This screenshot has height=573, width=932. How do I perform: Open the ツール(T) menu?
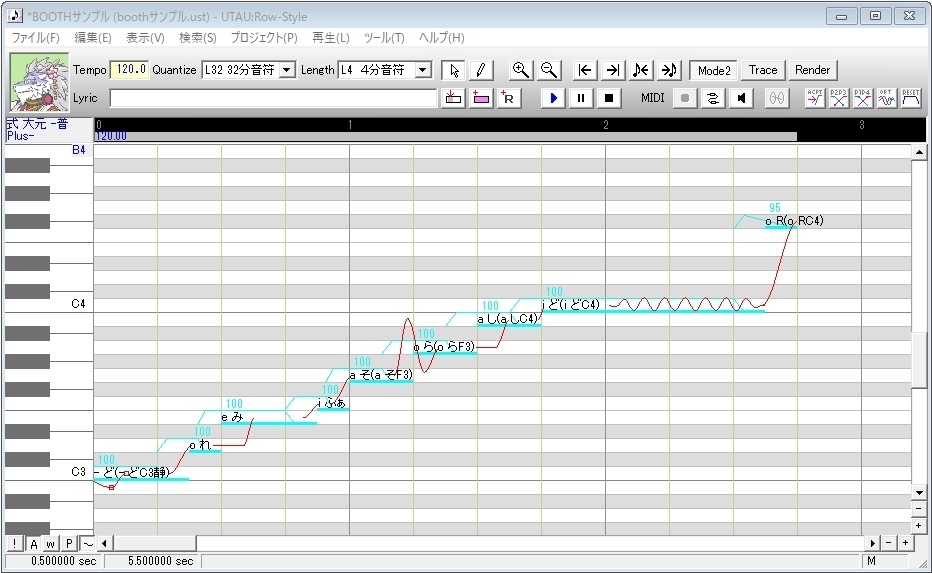pos(384,38)
